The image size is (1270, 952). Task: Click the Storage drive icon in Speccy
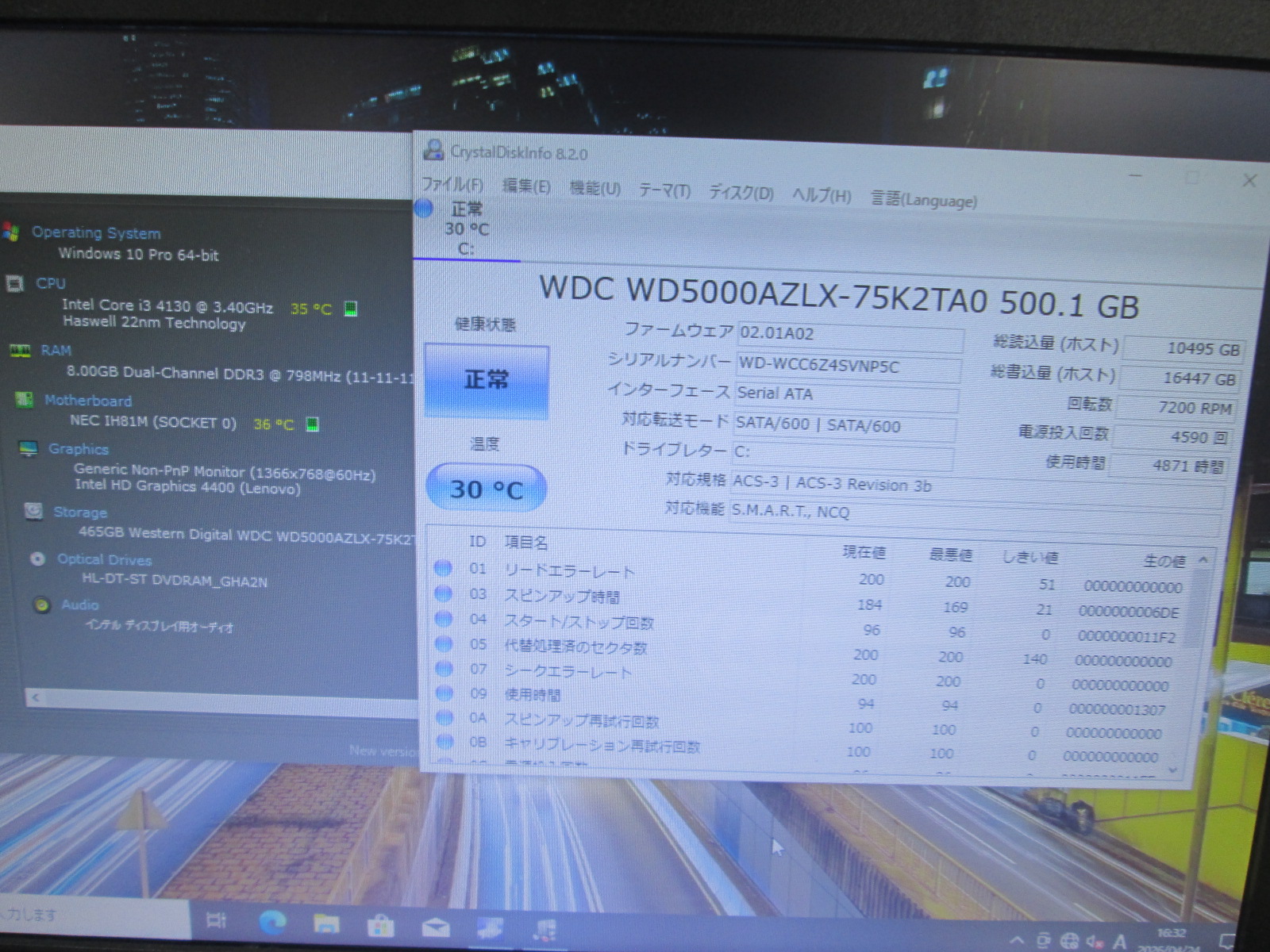tap(33, 511)
